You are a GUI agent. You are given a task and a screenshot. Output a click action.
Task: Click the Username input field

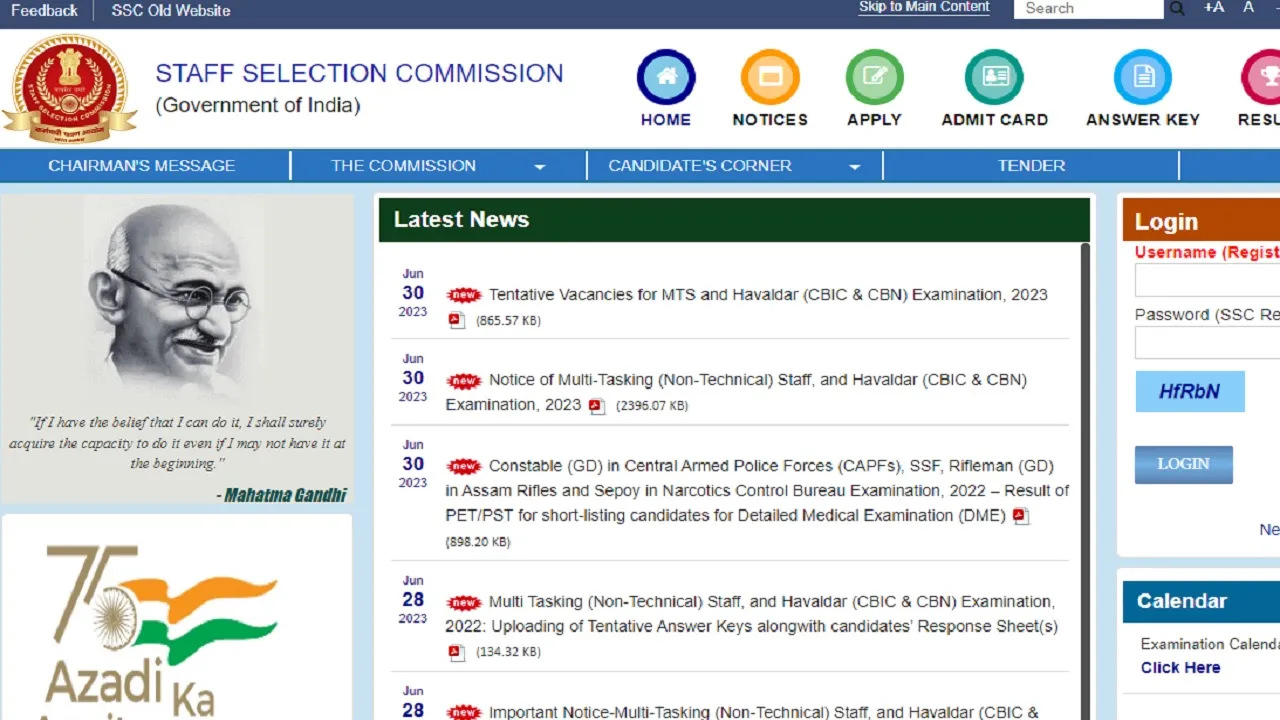pyautogui.click(x=1208, y=280)
